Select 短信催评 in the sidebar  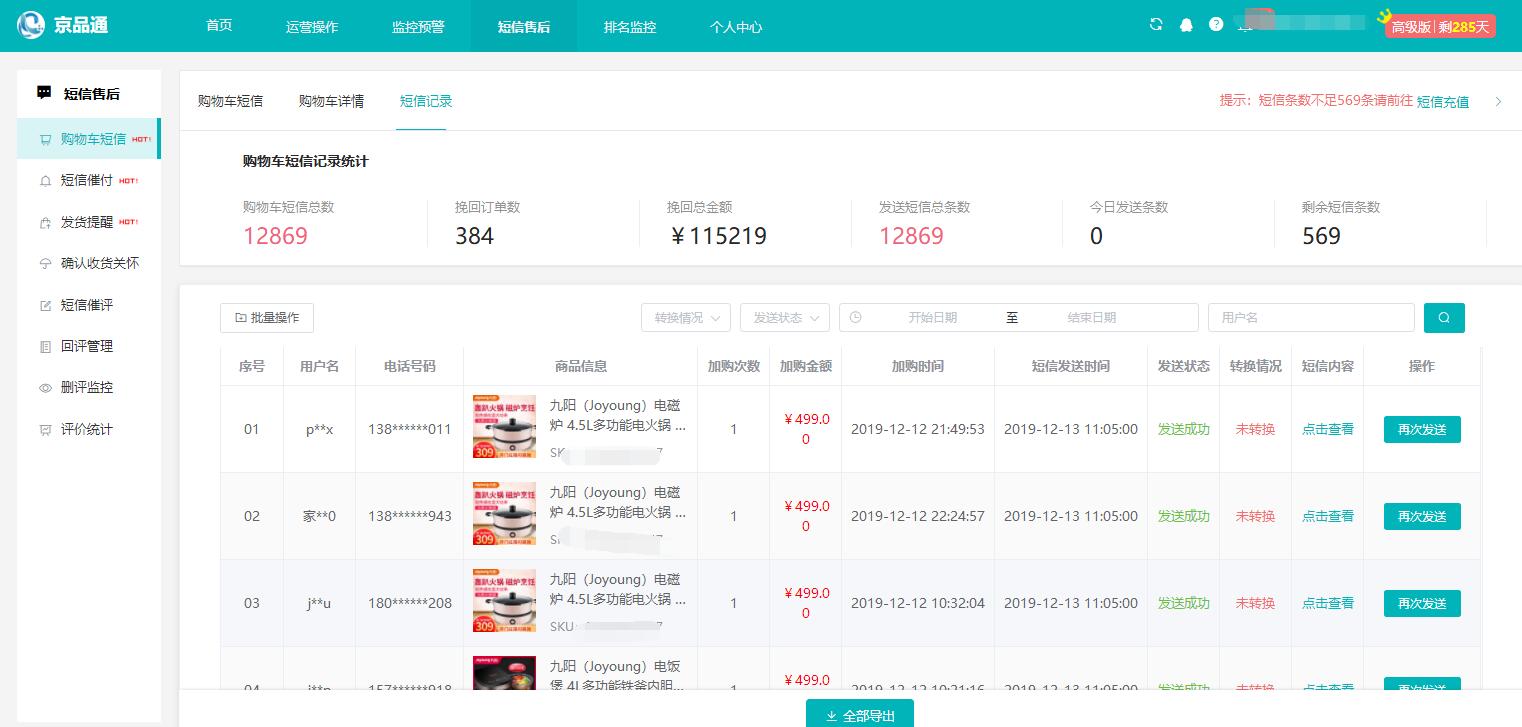[87, 305]
